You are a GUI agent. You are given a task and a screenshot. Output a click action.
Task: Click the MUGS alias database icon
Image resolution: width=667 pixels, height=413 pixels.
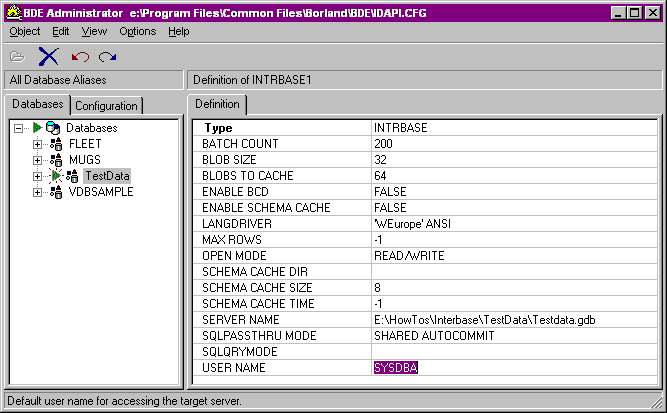[56, 160]
